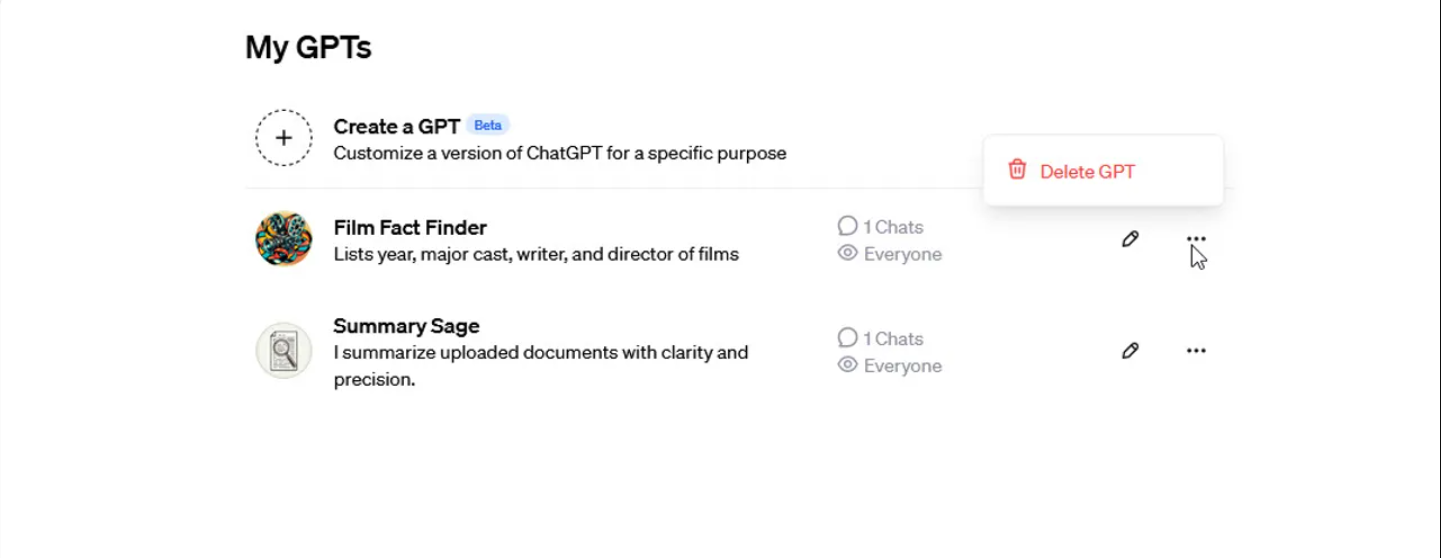Click the Summary Sage magnifier avatar
The height and width of the screenshot is (558, 1441).
(x=284, y=350)
